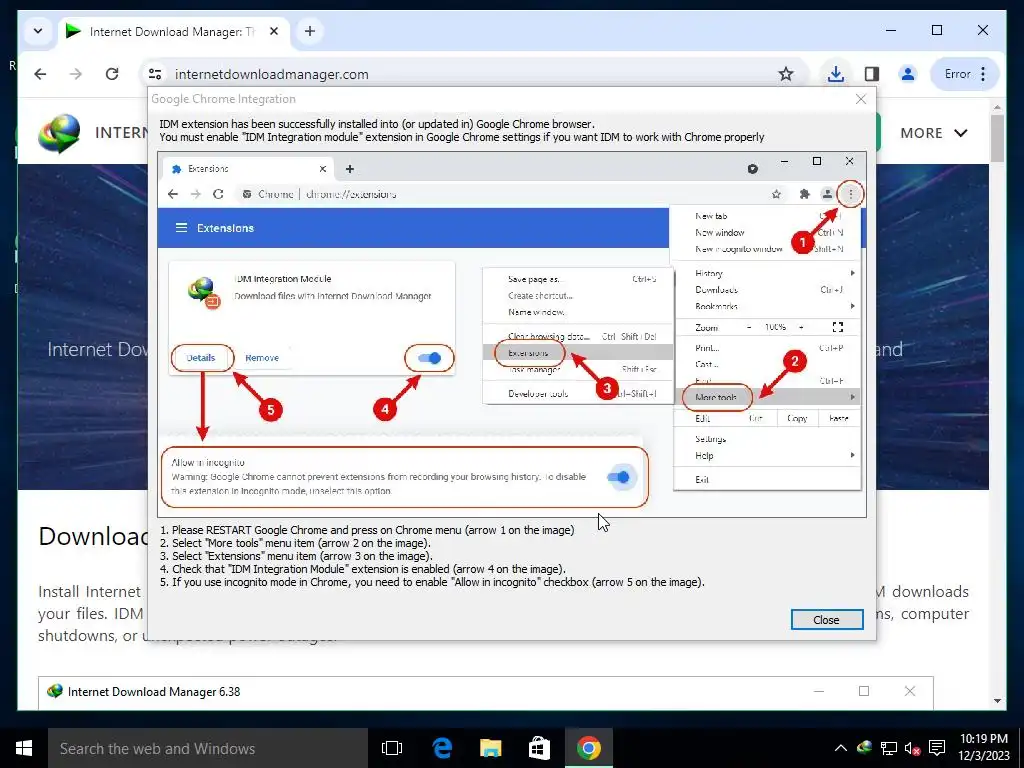Close the Internet Download Manager tab
This screenshot has width=1024, height=768.
click(274, 31)
